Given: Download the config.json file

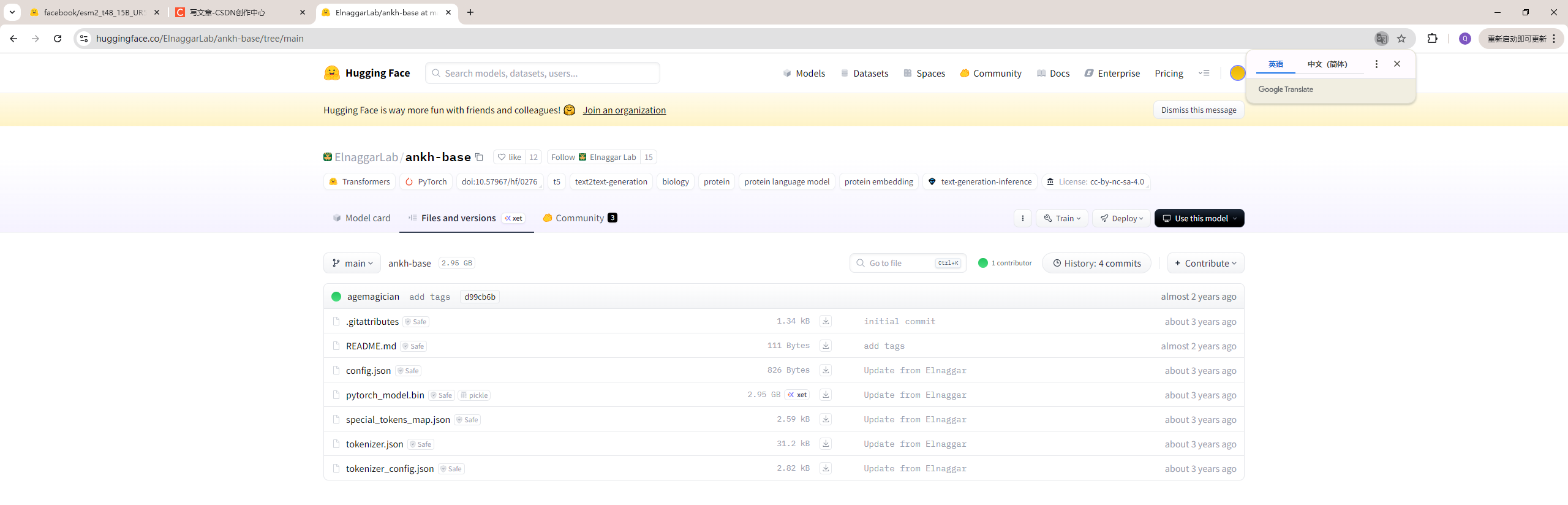Looking at the screenshot, I should 826,370.
